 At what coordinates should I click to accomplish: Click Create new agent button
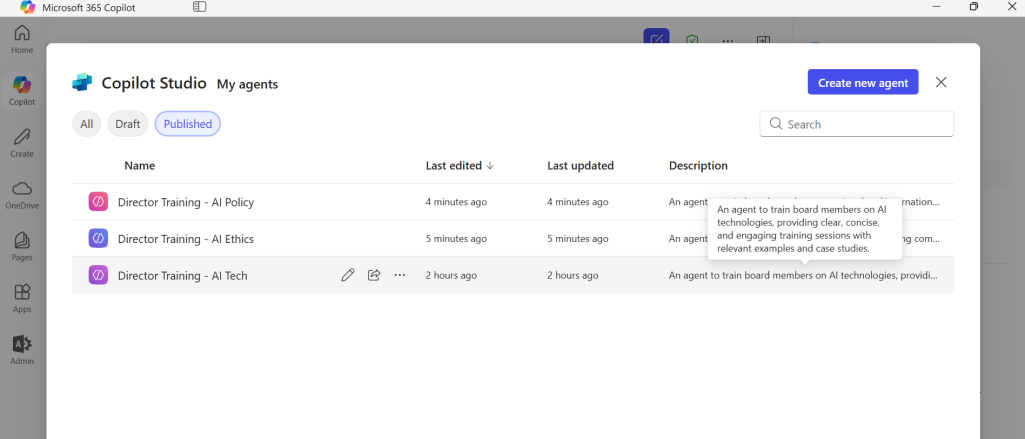tap(863, 82)
